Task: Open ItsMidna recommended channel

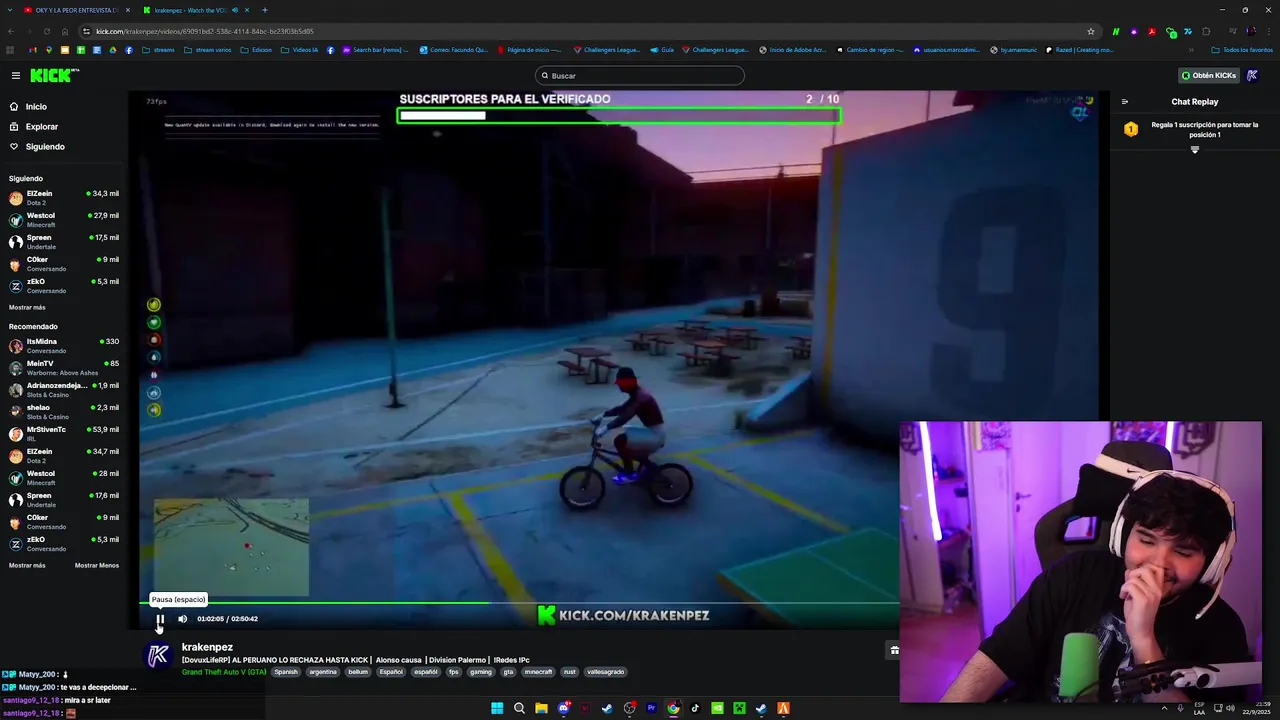Action: click(64, 346)
